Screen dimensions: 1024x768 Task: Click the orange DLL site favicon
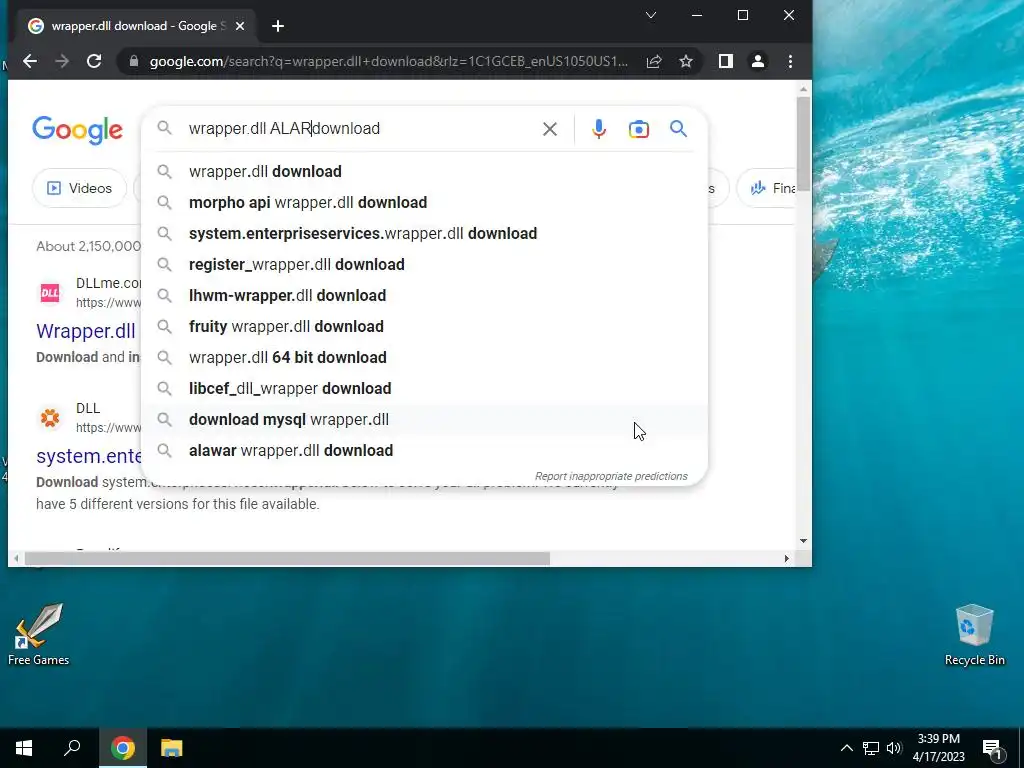click(x=50, y=417)
